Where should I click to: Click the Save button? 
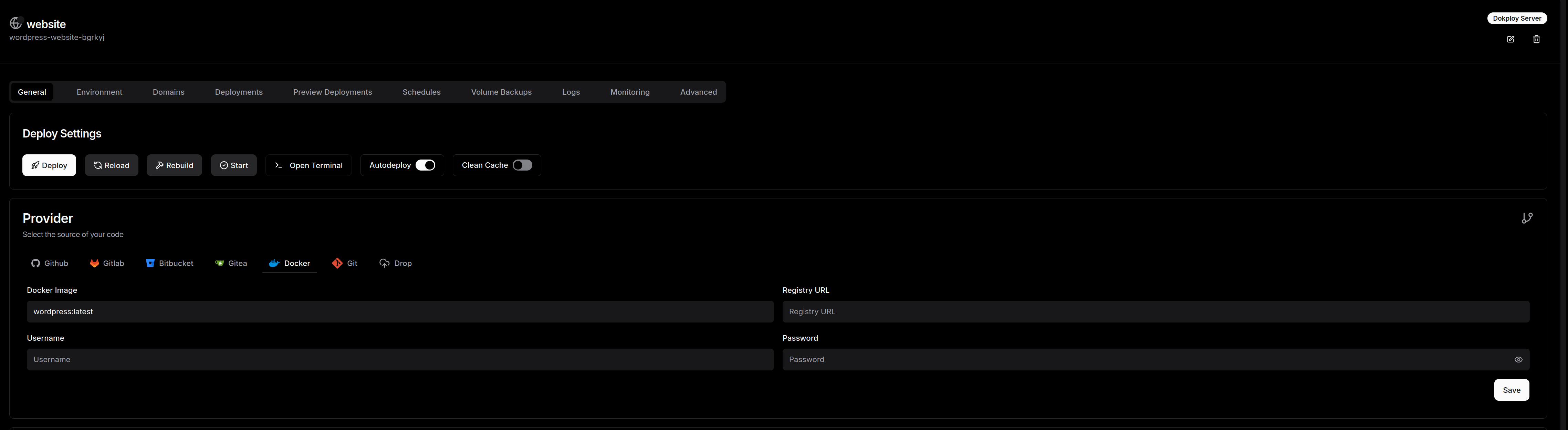point(1512,390)
